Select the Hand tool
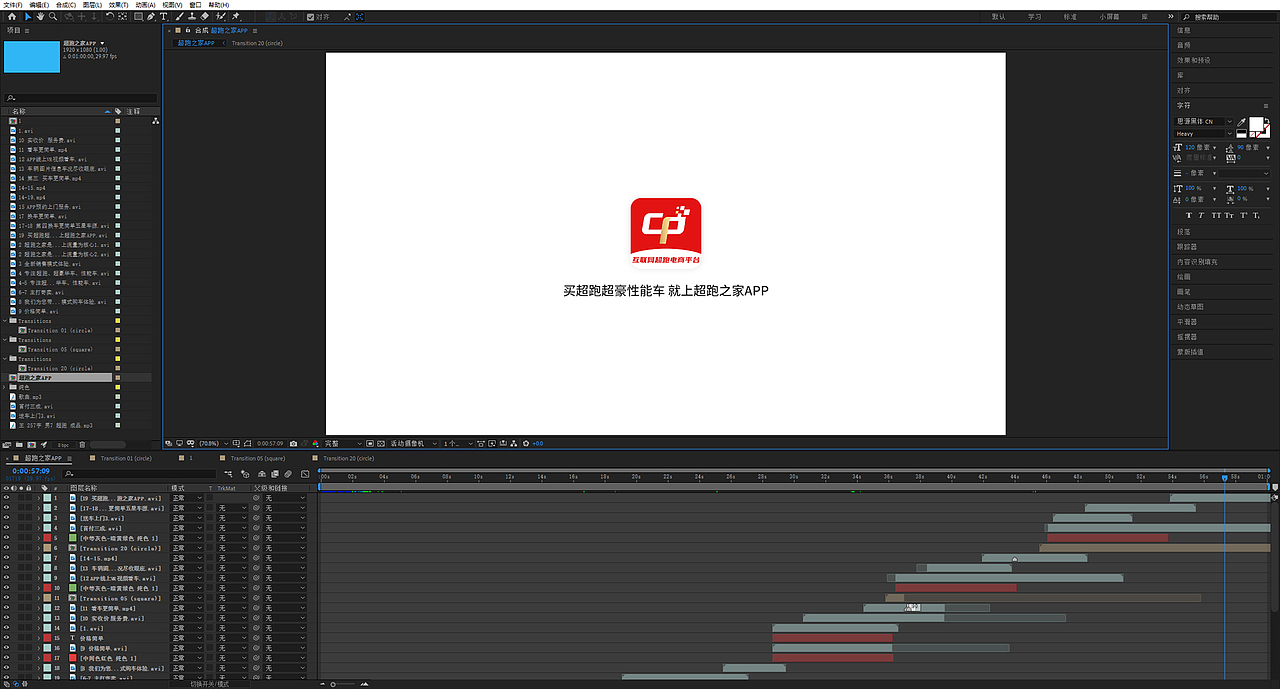Image resolution: width=1280 pixels, height=689 pixels. (40, 17)
